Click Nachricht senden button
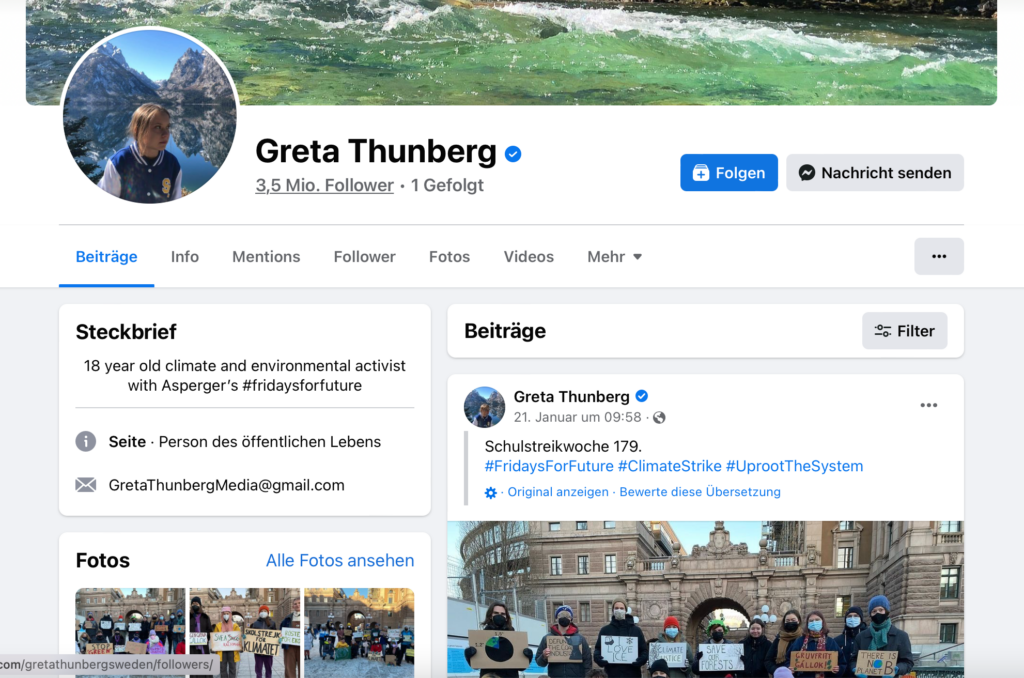This screenshot has width=1024, height=678. (x=874, y=172)
